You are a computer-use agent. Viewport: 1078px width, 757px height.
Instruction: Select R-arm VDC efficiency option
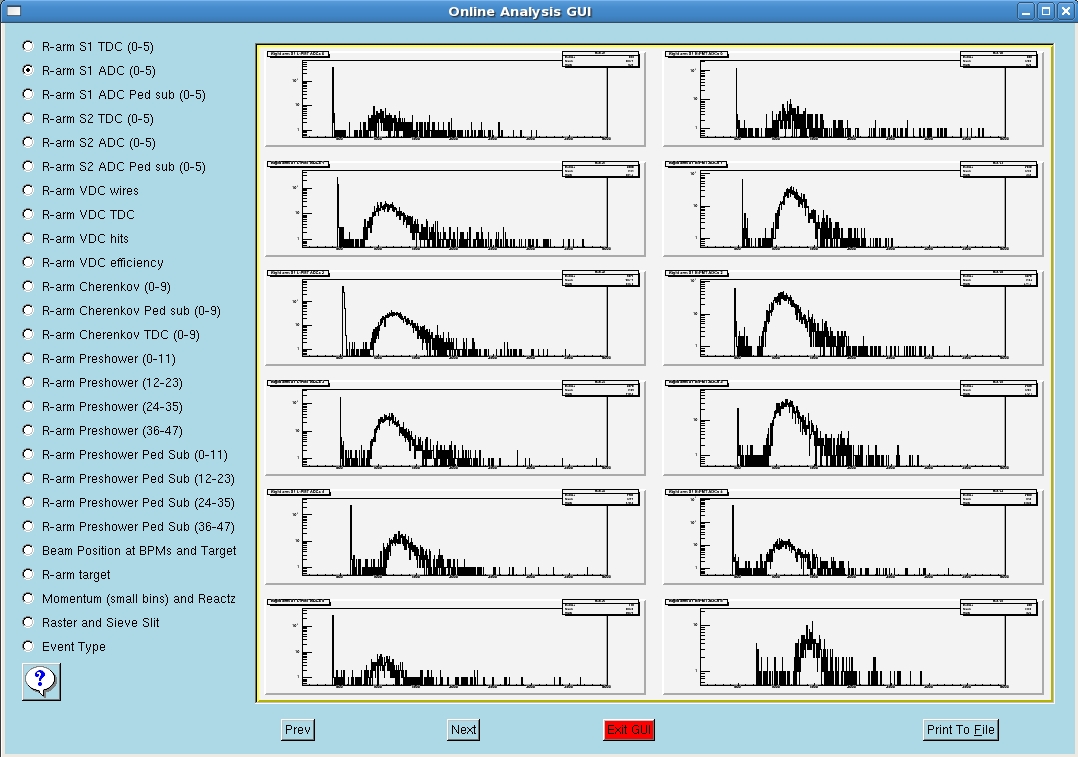[x=93, y=263]
